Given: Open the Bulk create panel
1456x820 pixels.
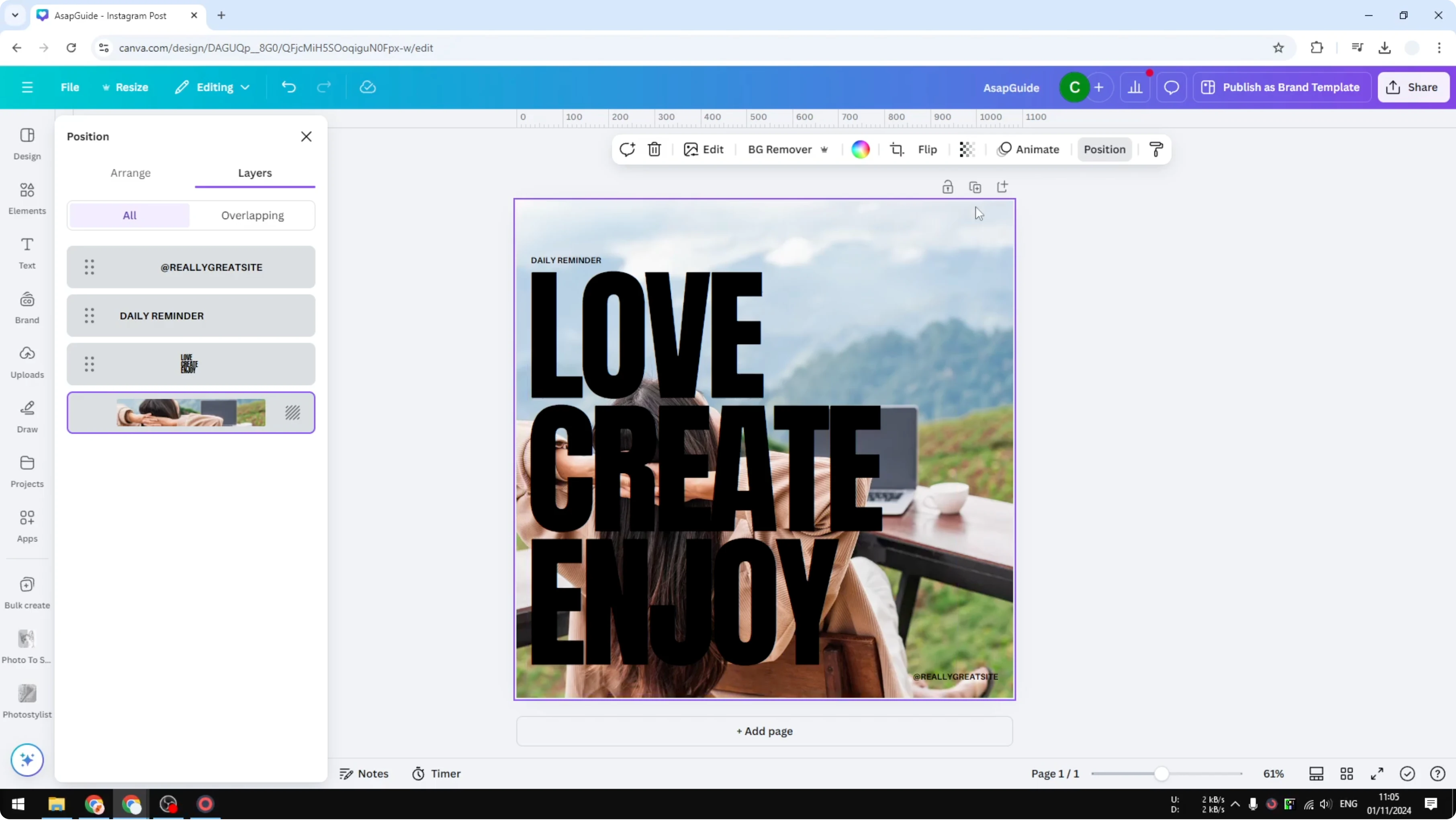Looking at the screenshot, I should (x=27, y=592).
